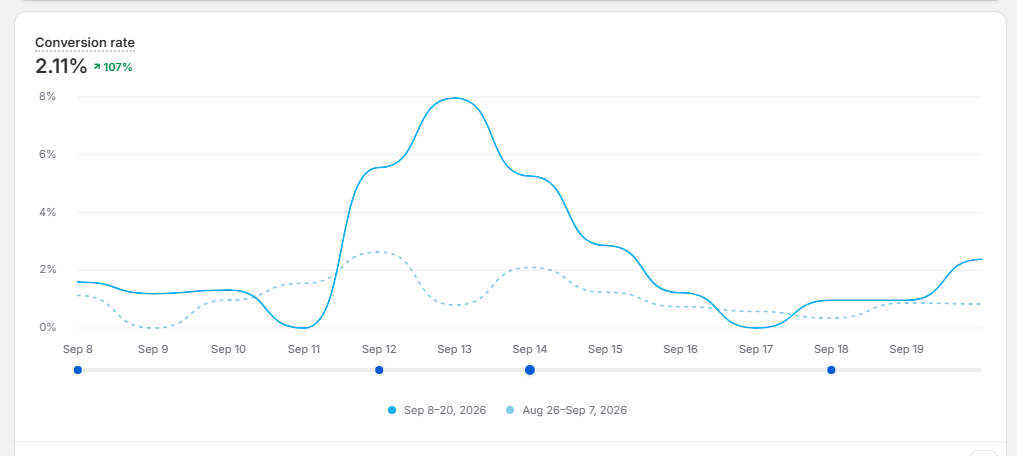Screen dimensions: 1017x456
Task: Click the Sep 11 date label
Action: [x=304, y=349]
